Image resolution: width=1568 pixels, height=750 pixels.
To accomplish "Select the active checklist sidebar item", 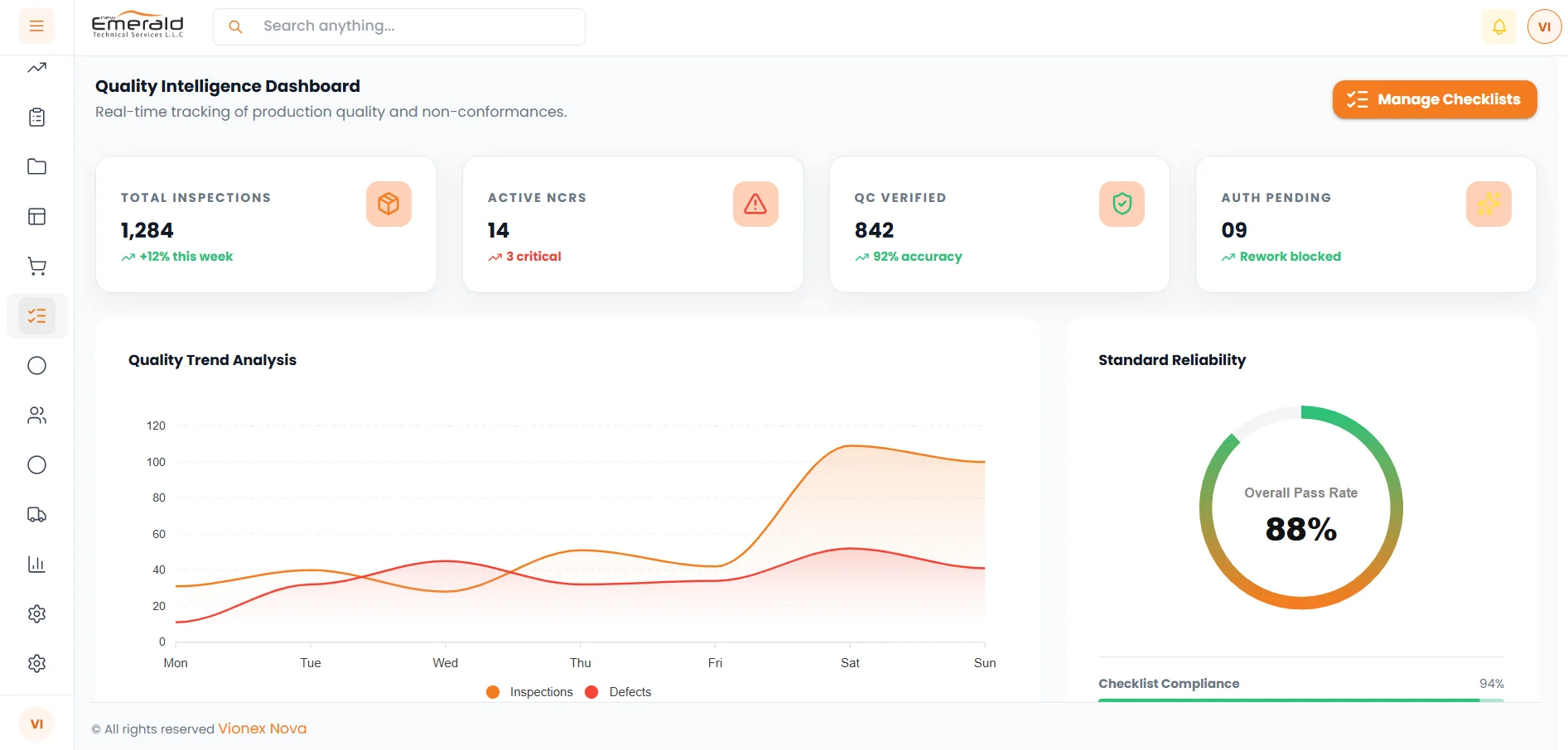I will pyautogui.click(x=36, y=316).
